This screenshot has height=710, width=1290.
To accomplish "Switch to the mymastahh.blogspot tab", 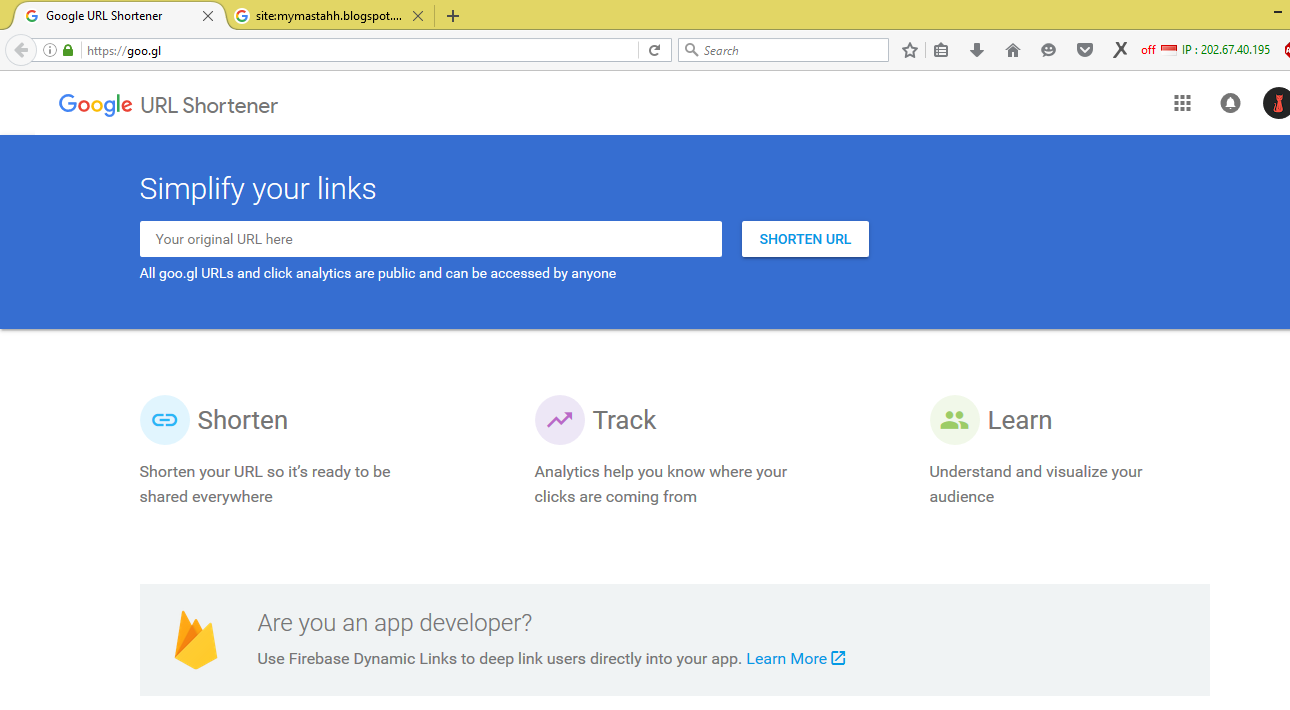I will coord(320,15).
